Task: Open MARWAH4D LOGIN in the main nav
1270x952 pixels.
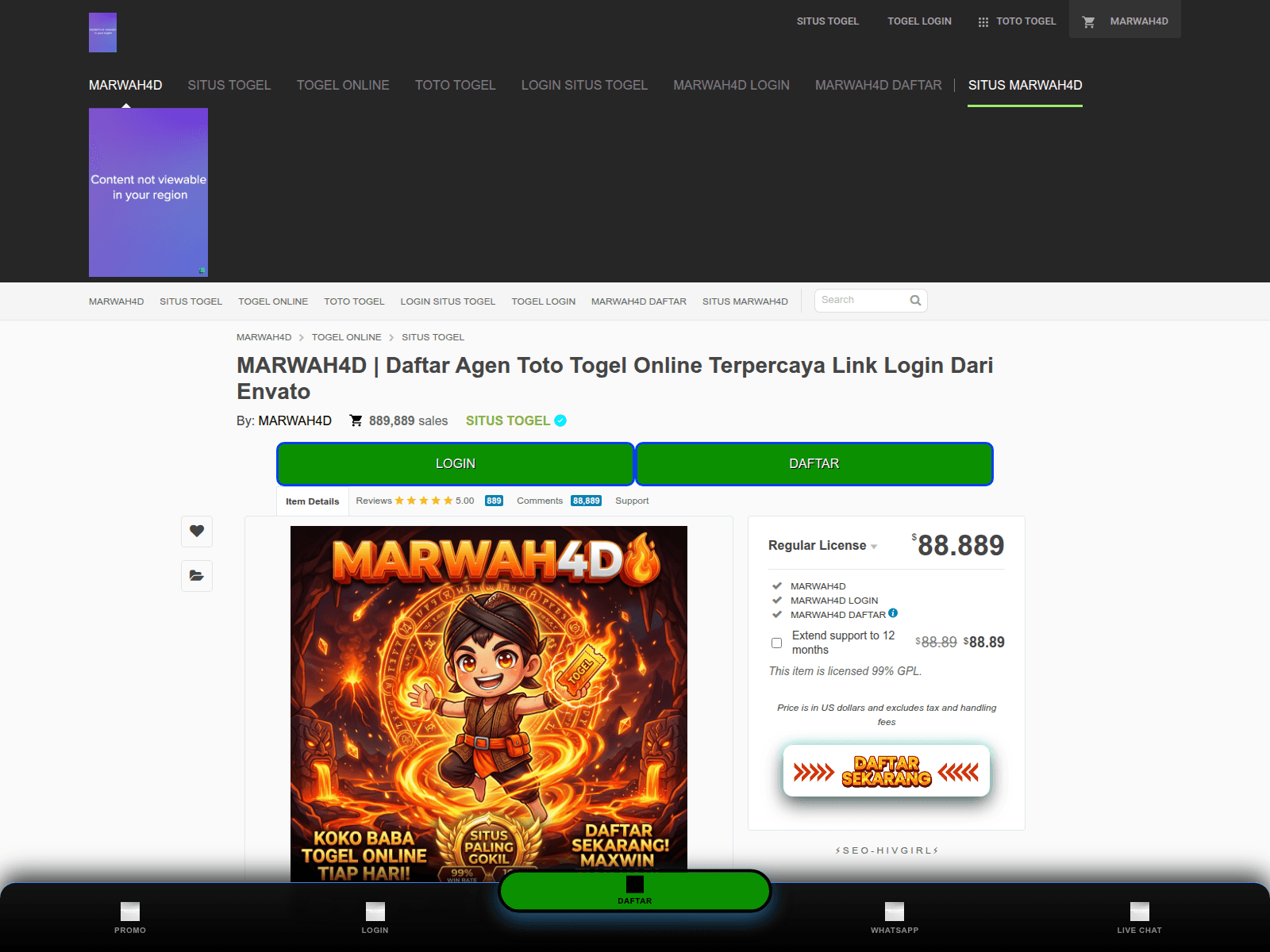Action: click(731, 85)
